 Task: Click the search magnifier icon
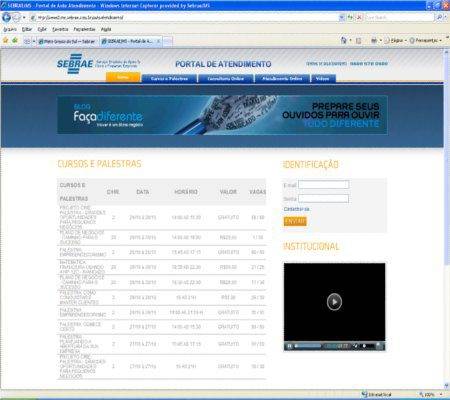pyautogui.click(x=439, y=17)
